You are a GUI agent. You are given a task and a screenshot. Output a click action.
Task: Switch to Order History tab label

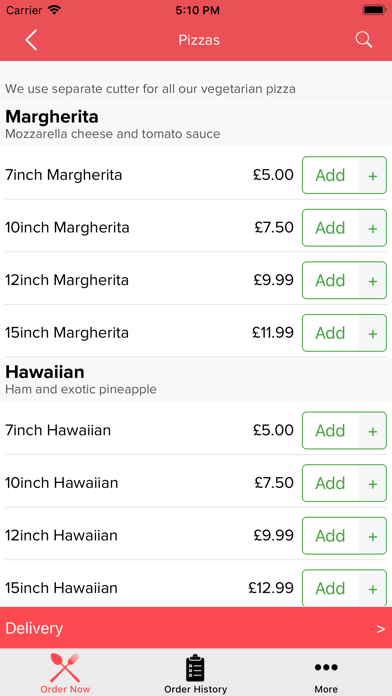pyautogui.click(x=195, y=689)
